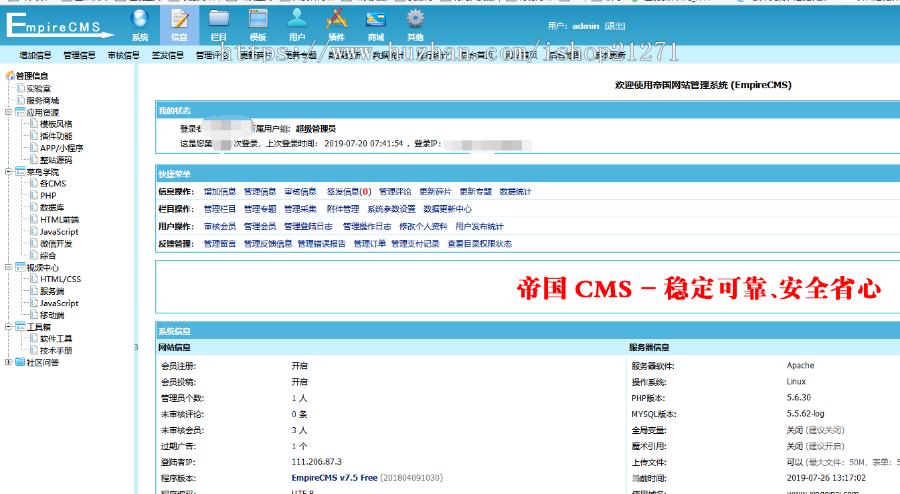Click the MYSQL version value 5.5.62-log

pos(805,413)
